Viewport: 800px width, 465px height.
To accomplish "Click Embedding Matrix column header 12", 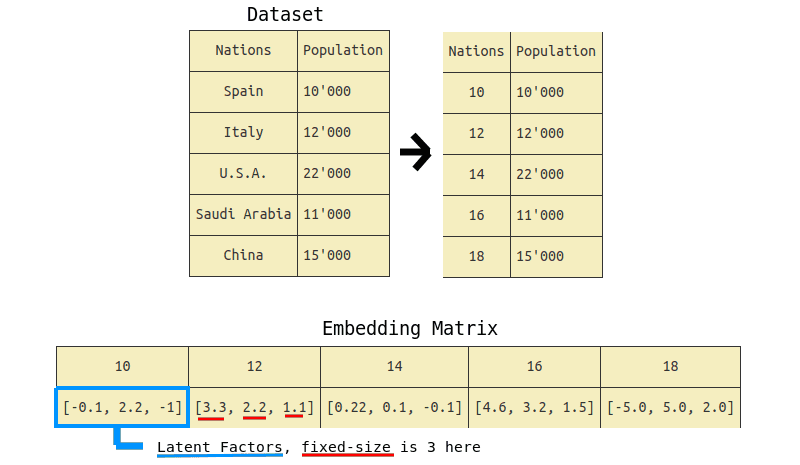I will 255,366.
